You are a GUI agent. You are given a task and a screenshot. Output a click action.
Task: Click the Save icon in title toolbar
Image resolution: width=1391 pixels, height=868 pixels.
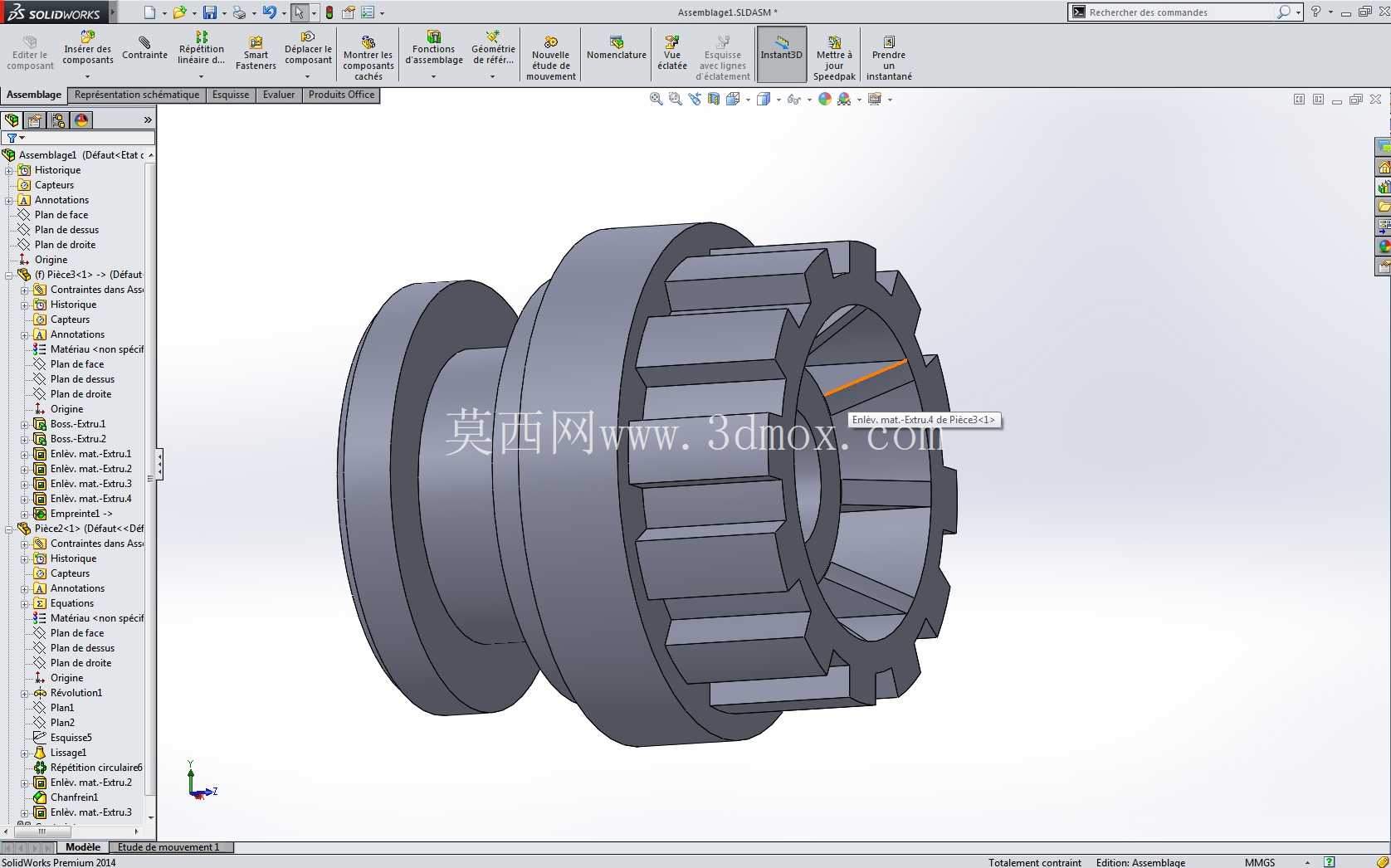pyautogui.click(x=210, y=12)
